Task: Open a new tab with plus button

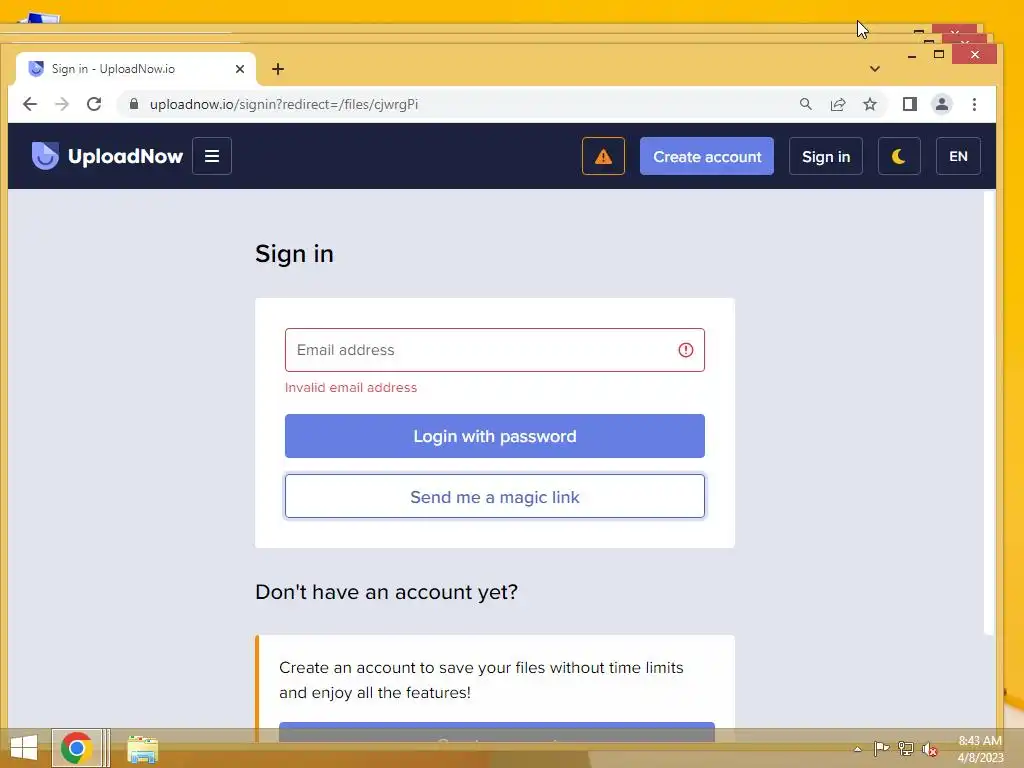Action: (278, 69)
